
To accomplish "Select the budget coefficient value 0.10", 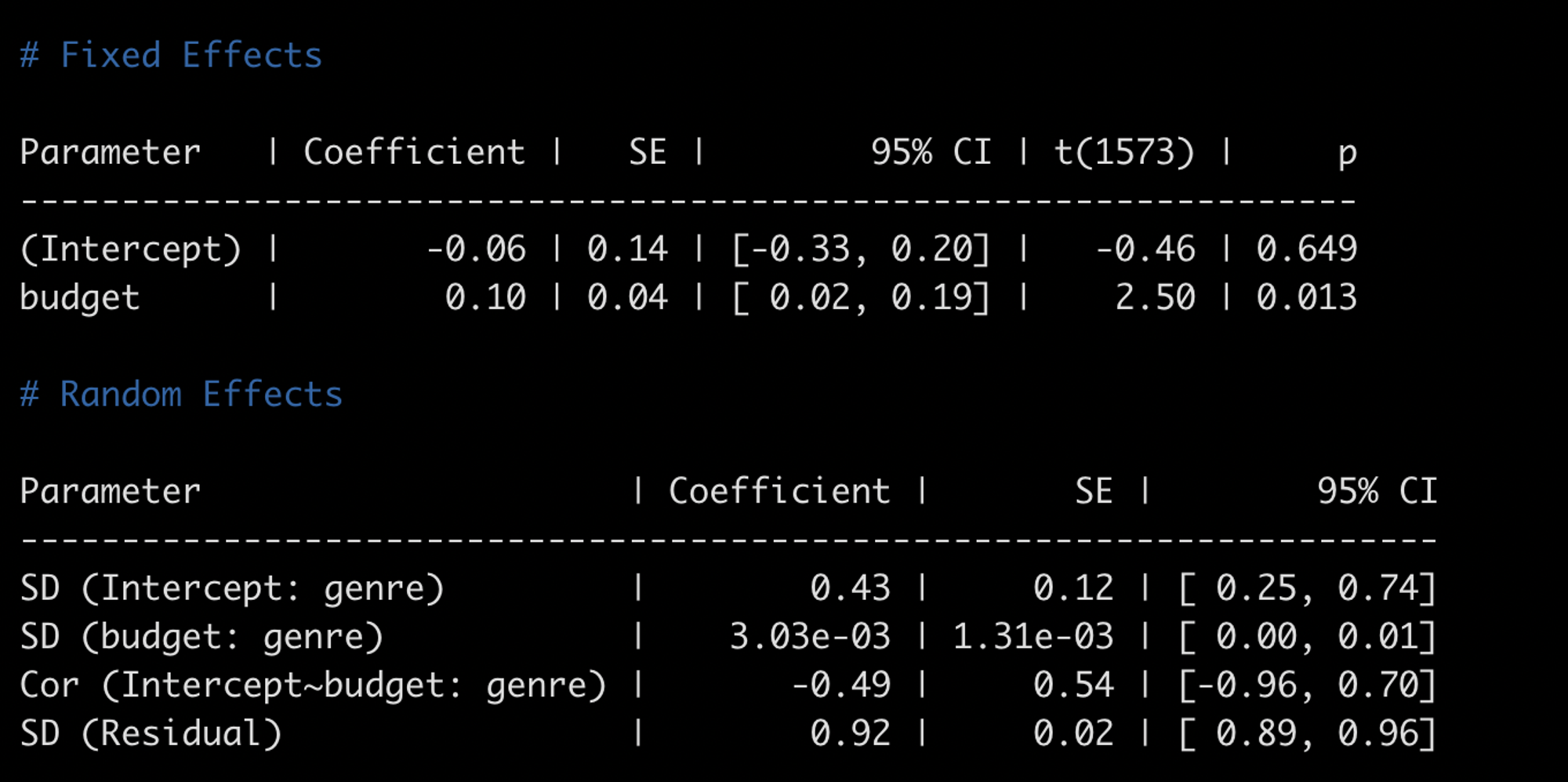I will coord(485,298).
